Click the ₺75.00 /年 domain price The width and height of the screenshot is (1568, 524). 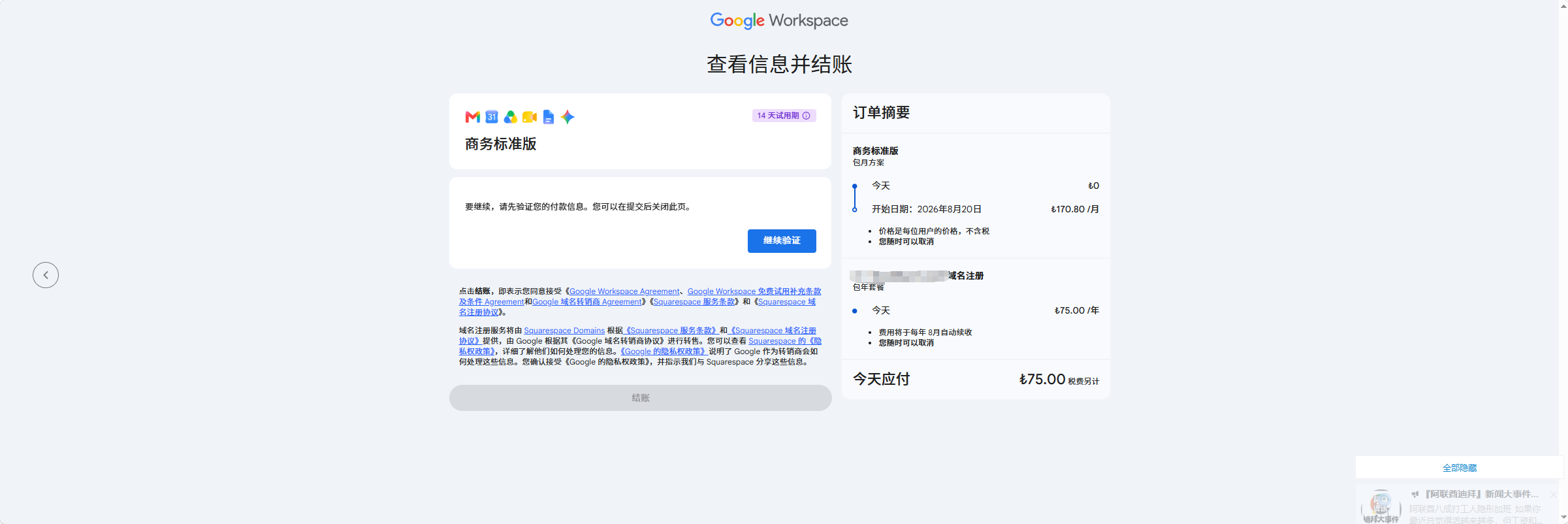click(x=1077, y=310)
